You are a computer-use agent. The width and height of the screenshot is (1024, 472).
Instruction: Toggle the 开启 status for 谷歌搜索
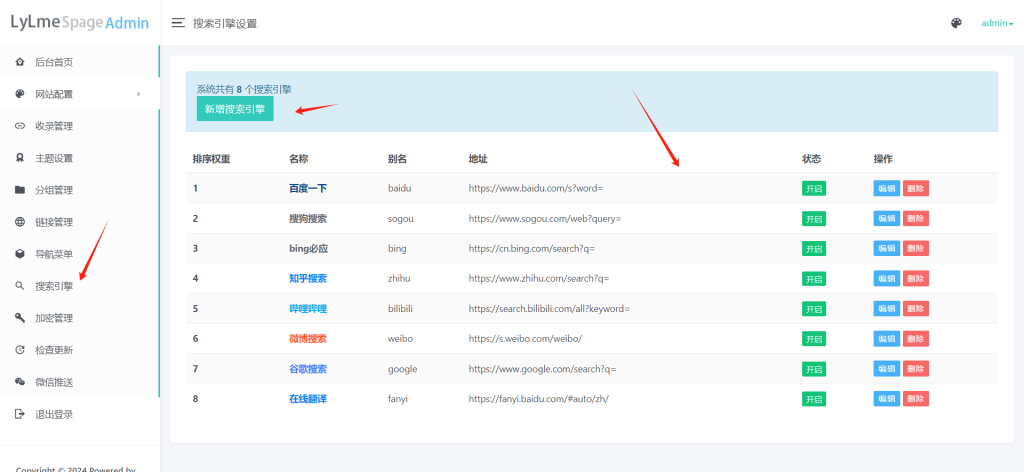click(813, 369)
